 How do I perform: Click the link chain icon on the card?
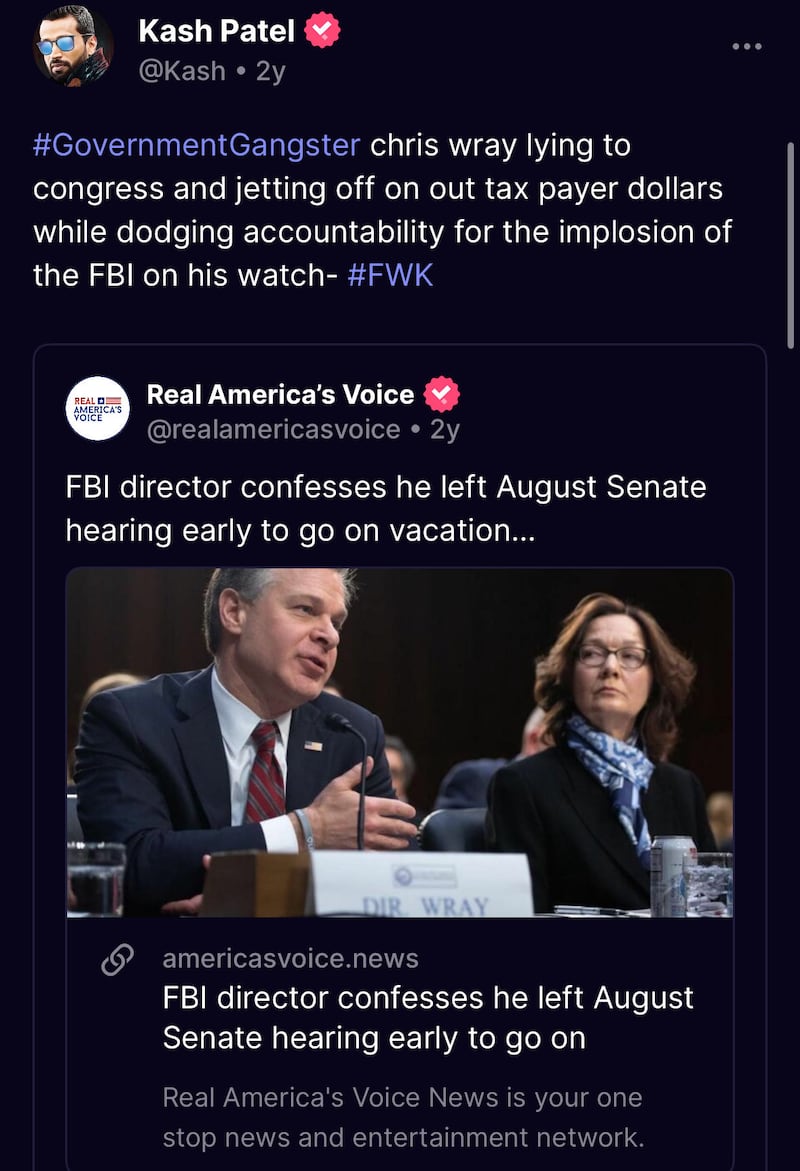[x=118, y=958]
